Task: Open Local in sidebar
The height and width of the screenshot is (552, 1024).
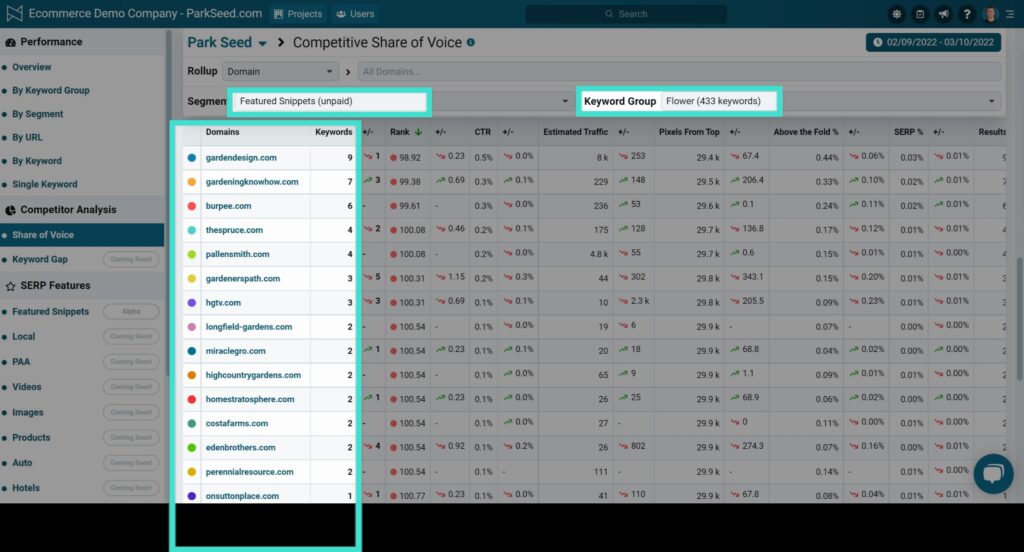Action: [x=24, y=336]
